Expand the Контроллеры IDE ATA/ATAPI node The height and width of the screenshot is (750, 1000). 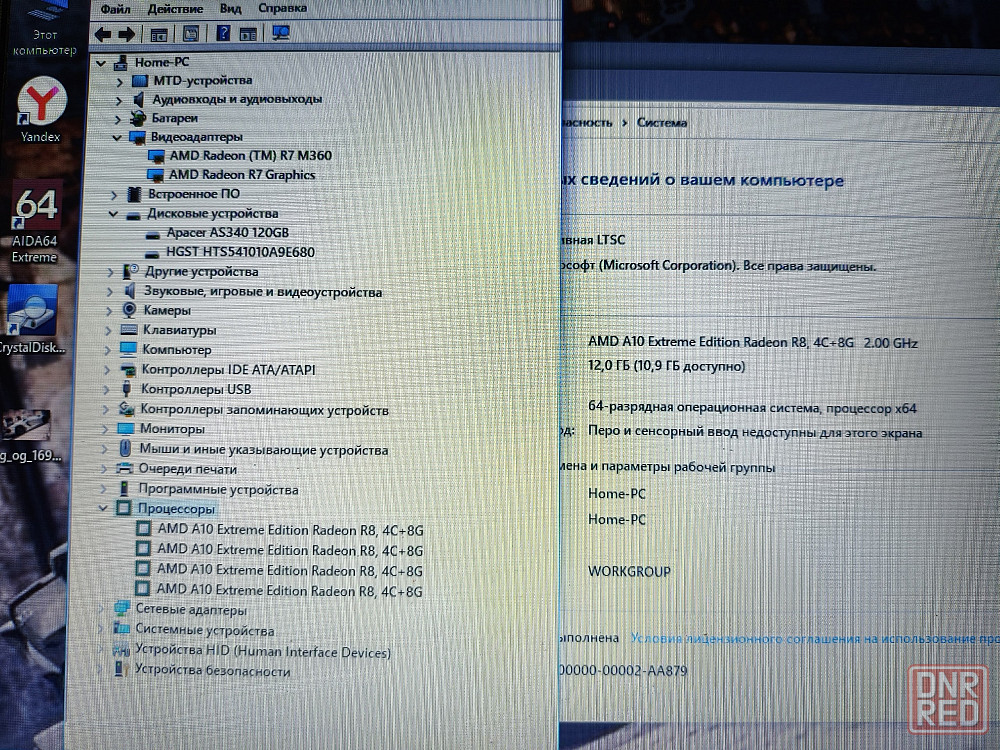coord(107,370)
